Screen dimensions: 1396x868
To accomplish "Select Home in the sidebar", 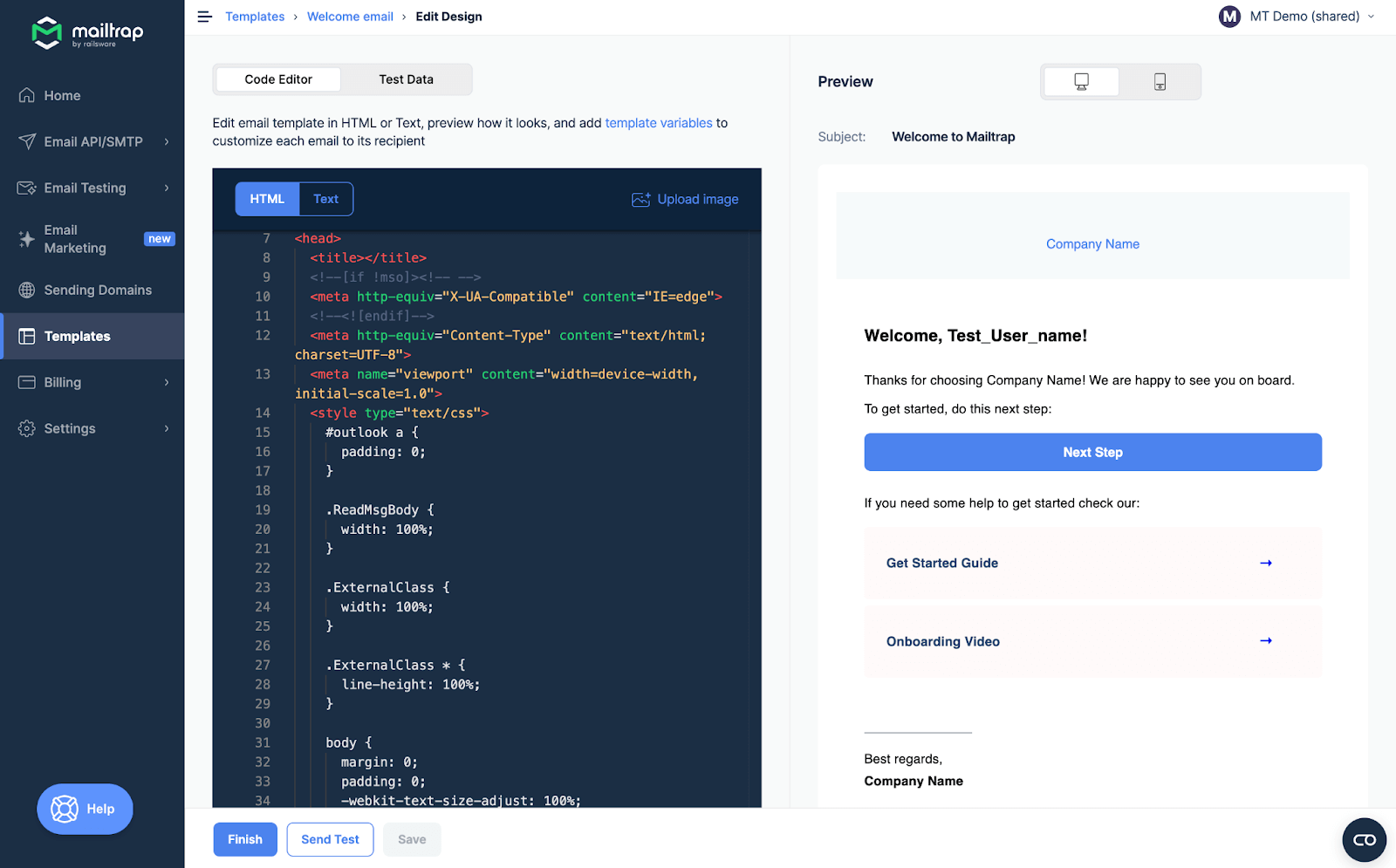I will 63,95.
